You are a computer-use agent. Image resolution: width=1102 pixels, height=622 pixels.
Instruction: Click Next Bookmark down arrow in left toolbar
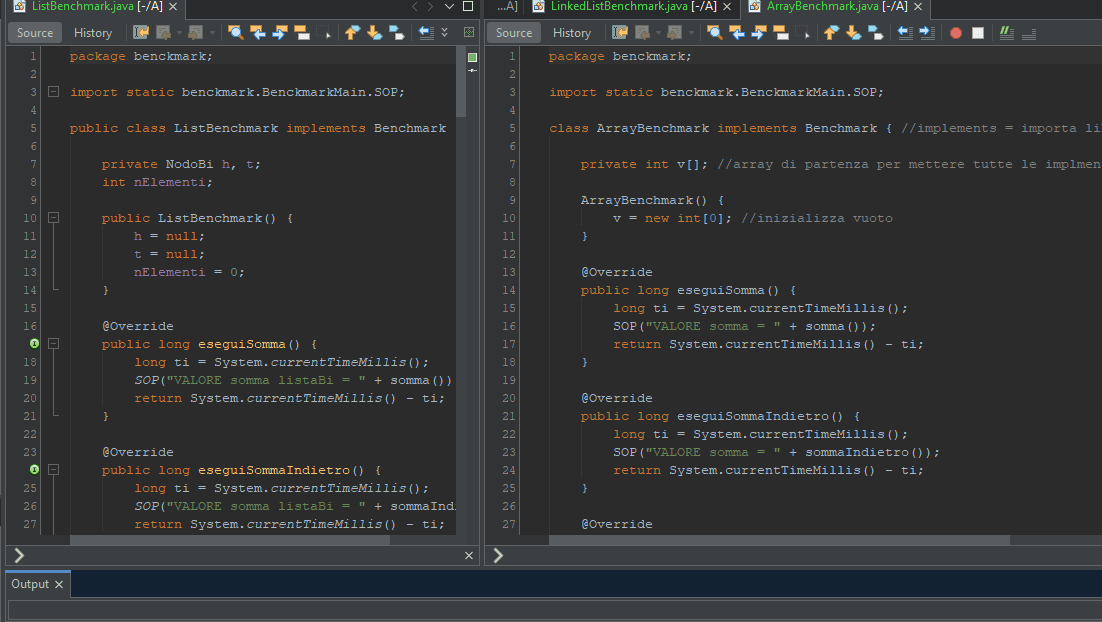pyautogui.click(x=375, y=32)
